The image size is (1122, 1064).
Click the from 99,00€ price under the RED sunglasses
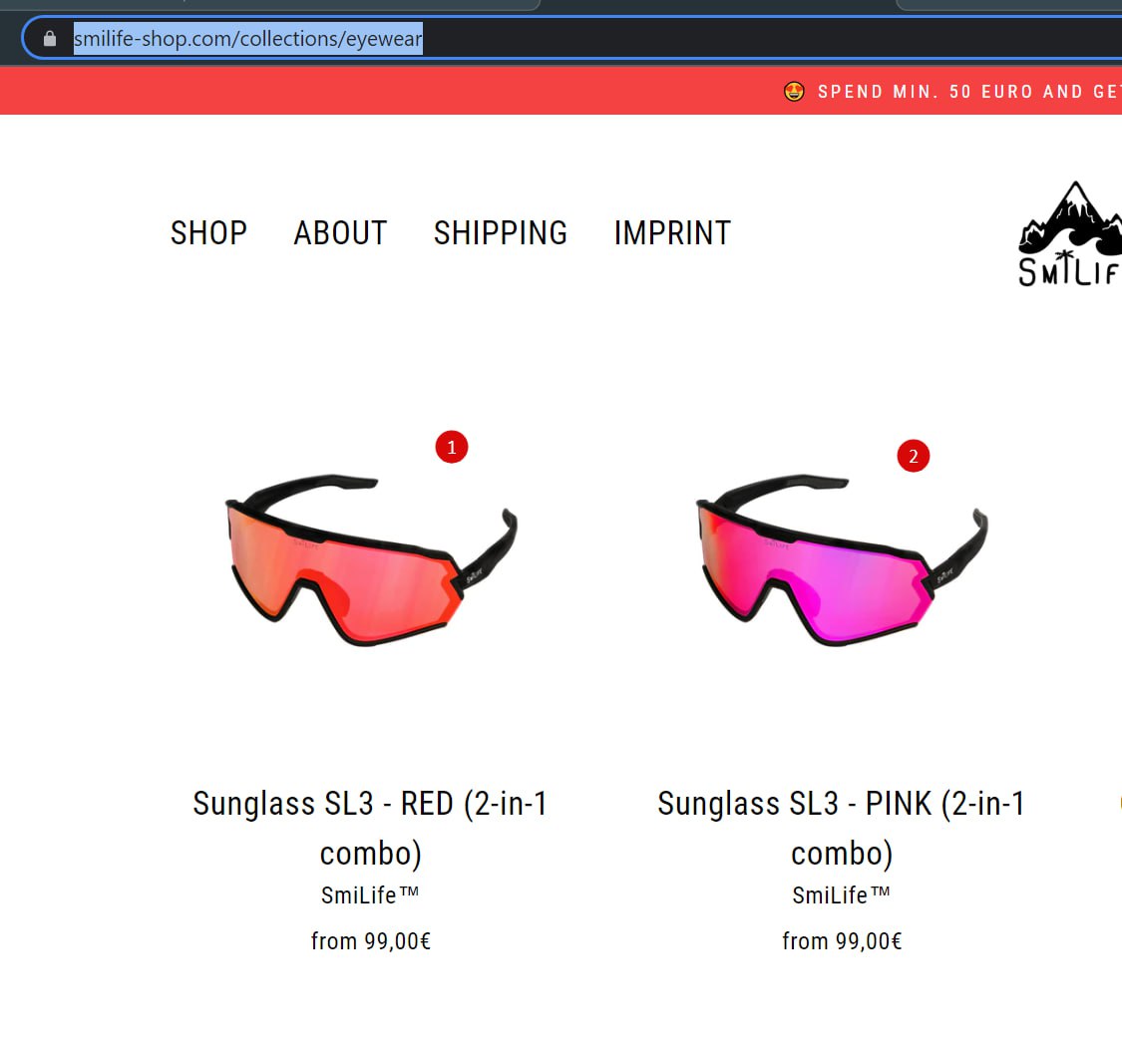click(x=371, y=941)
